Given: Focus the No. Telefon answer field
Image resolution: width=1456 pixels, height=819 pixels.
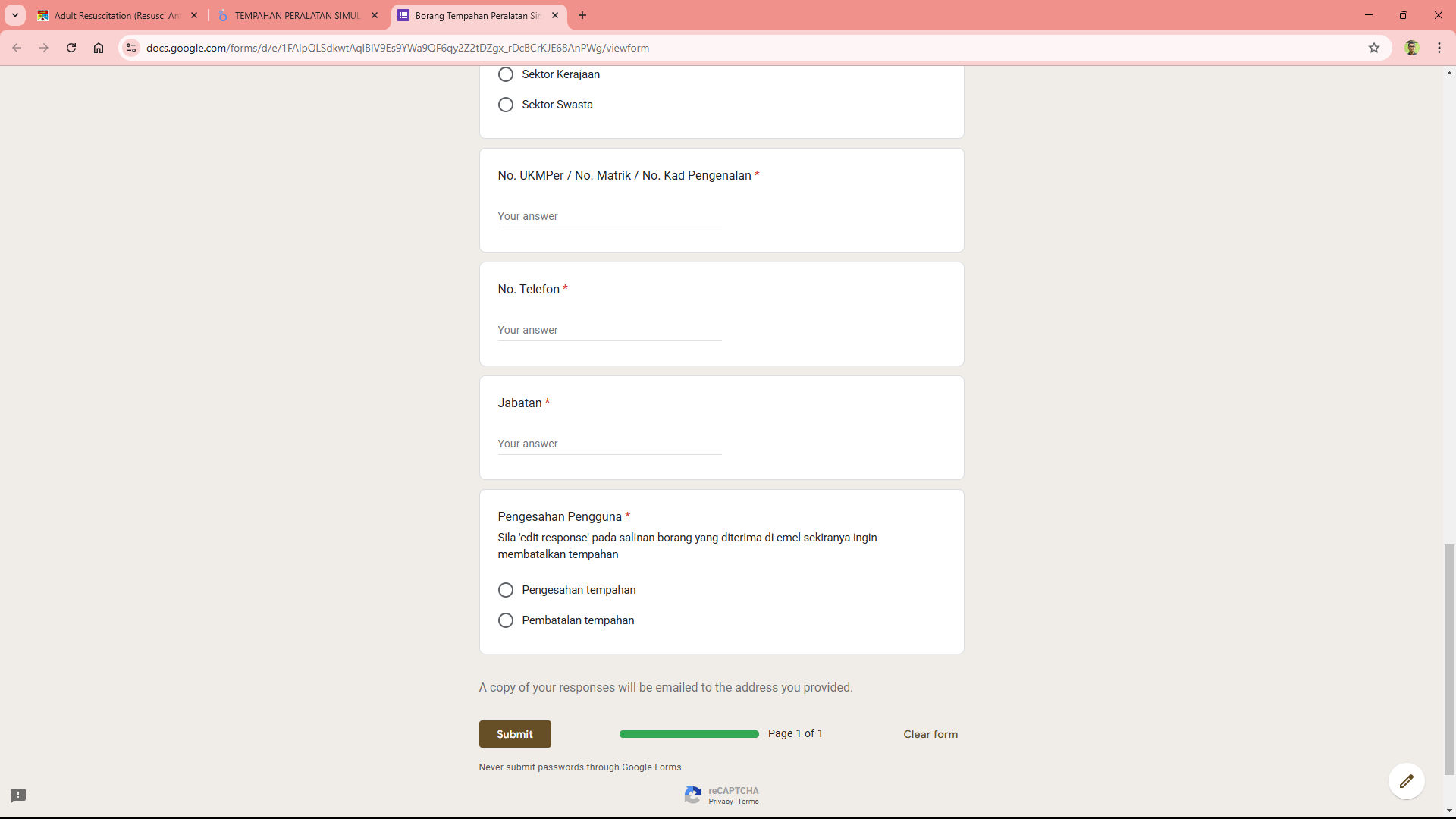Looking at the screenshot, I should 609,330.
